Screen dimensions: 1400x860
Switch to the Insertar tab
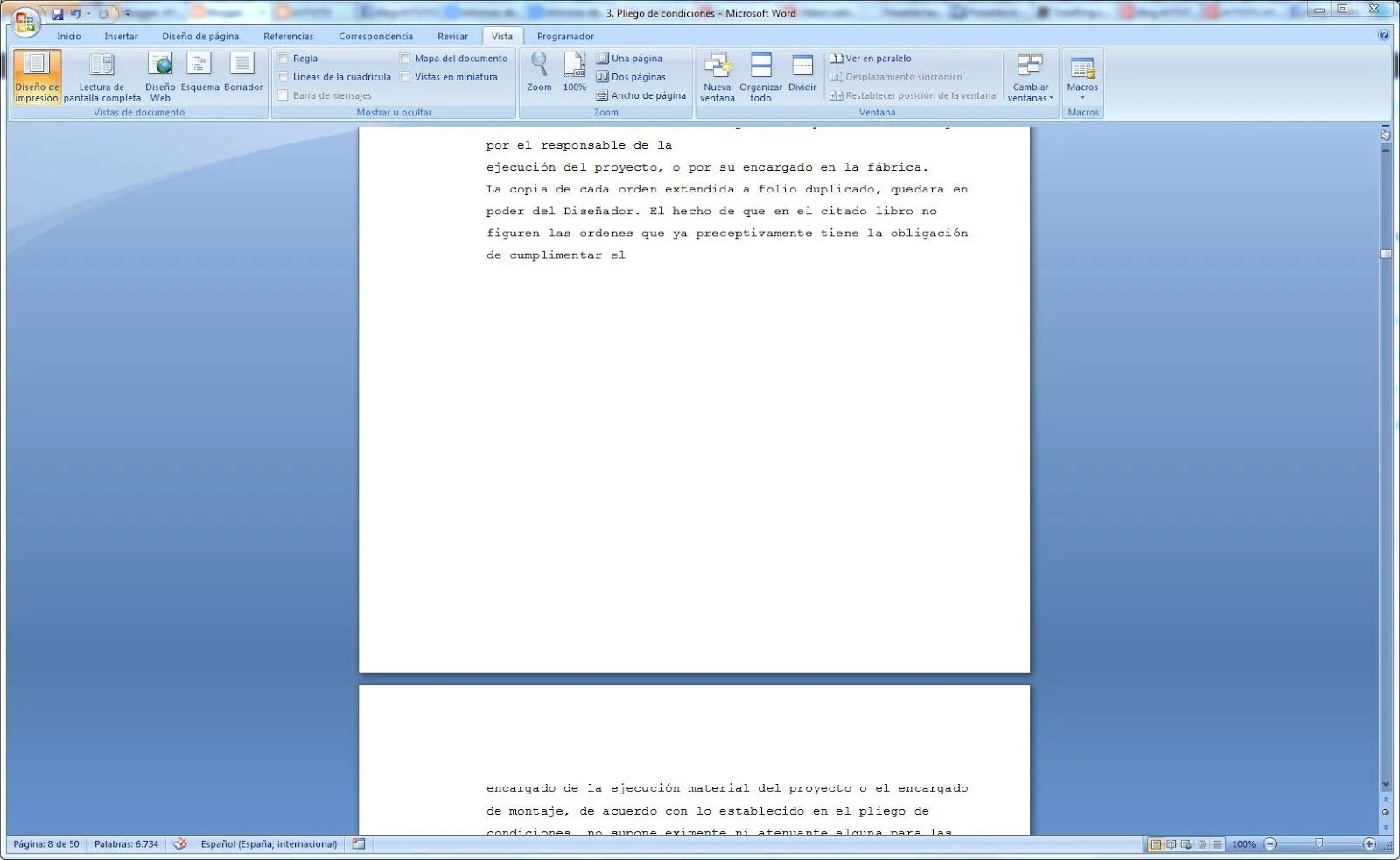tap(121, 36)
